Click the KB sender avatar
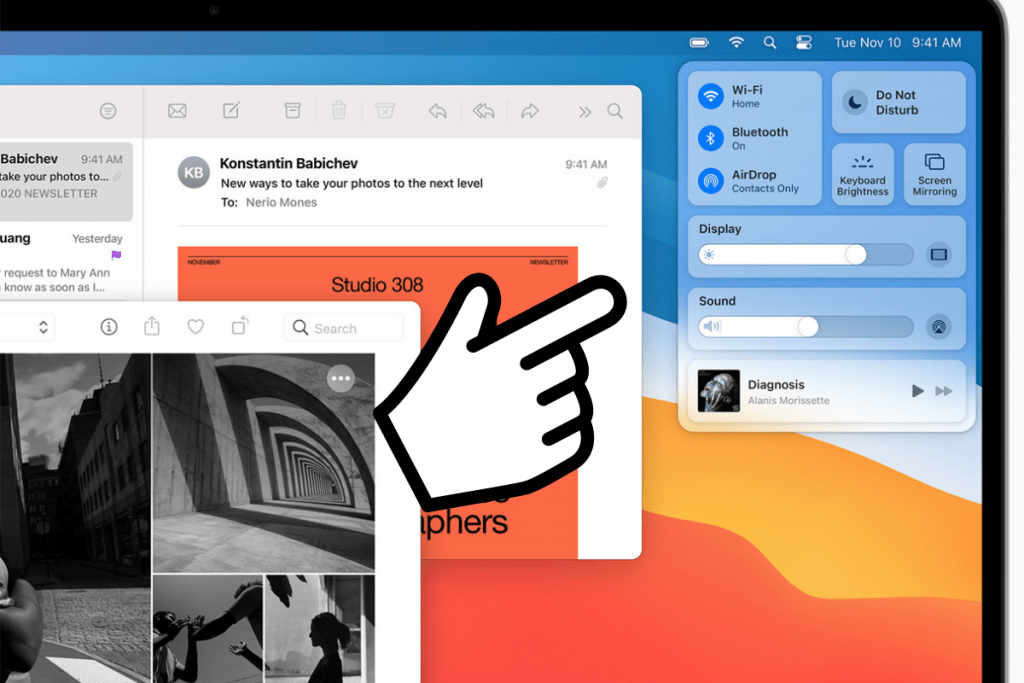The image size is (1024, 683). click(x=193, y=172)
